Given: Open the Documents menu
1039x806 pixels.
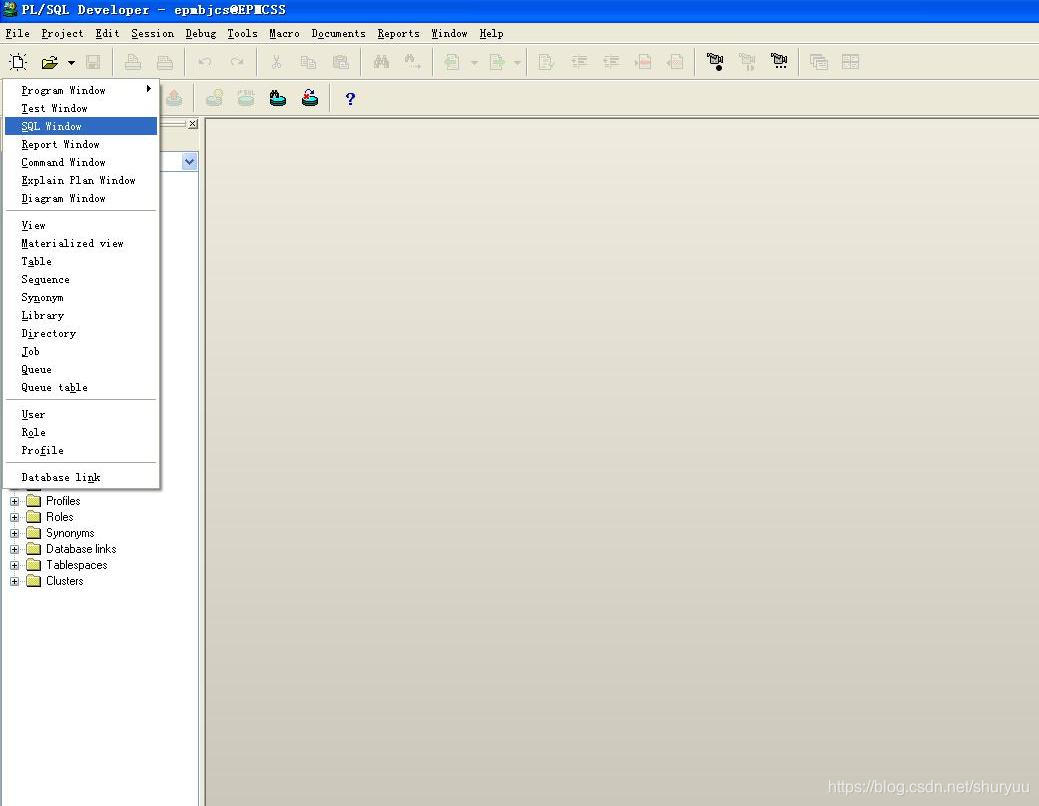Looking at the screenshot, I should 339,33.
